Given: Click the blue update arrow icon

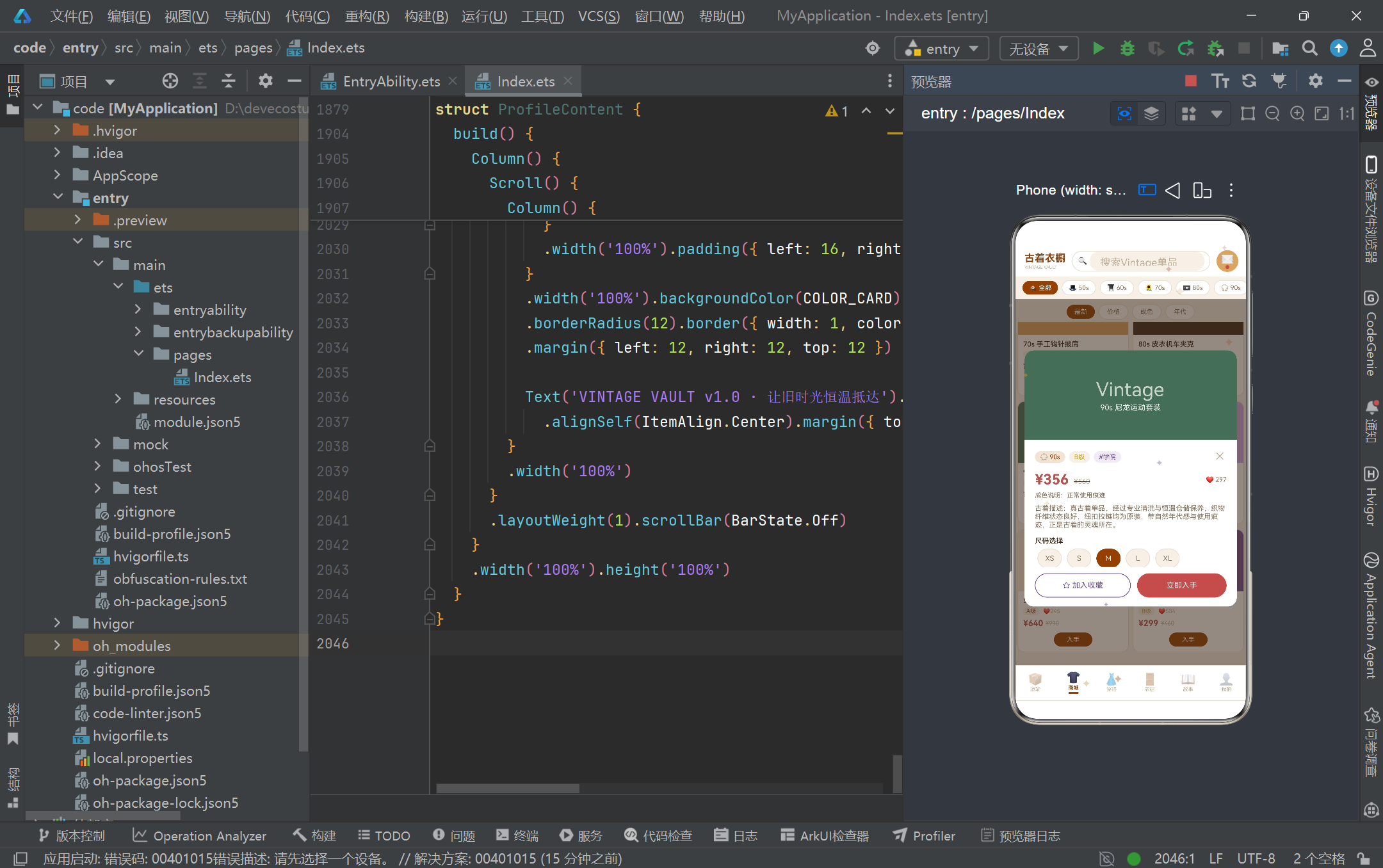Looking at the screenshot, I should (x=1338, y=49).
